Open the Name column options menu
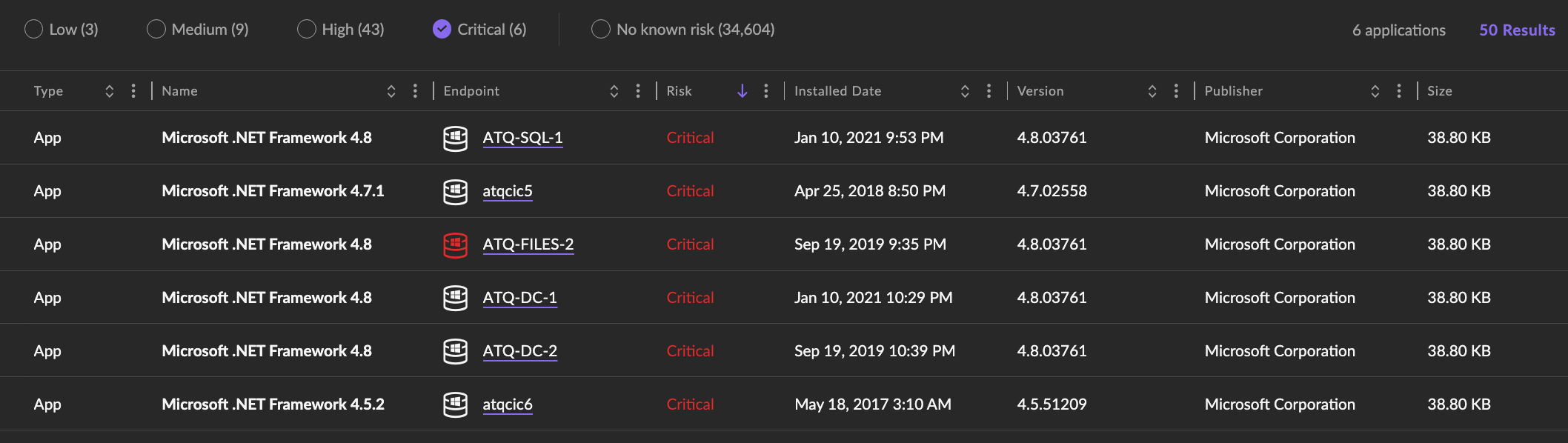The image size is (1568, 443). pos(415,91)
